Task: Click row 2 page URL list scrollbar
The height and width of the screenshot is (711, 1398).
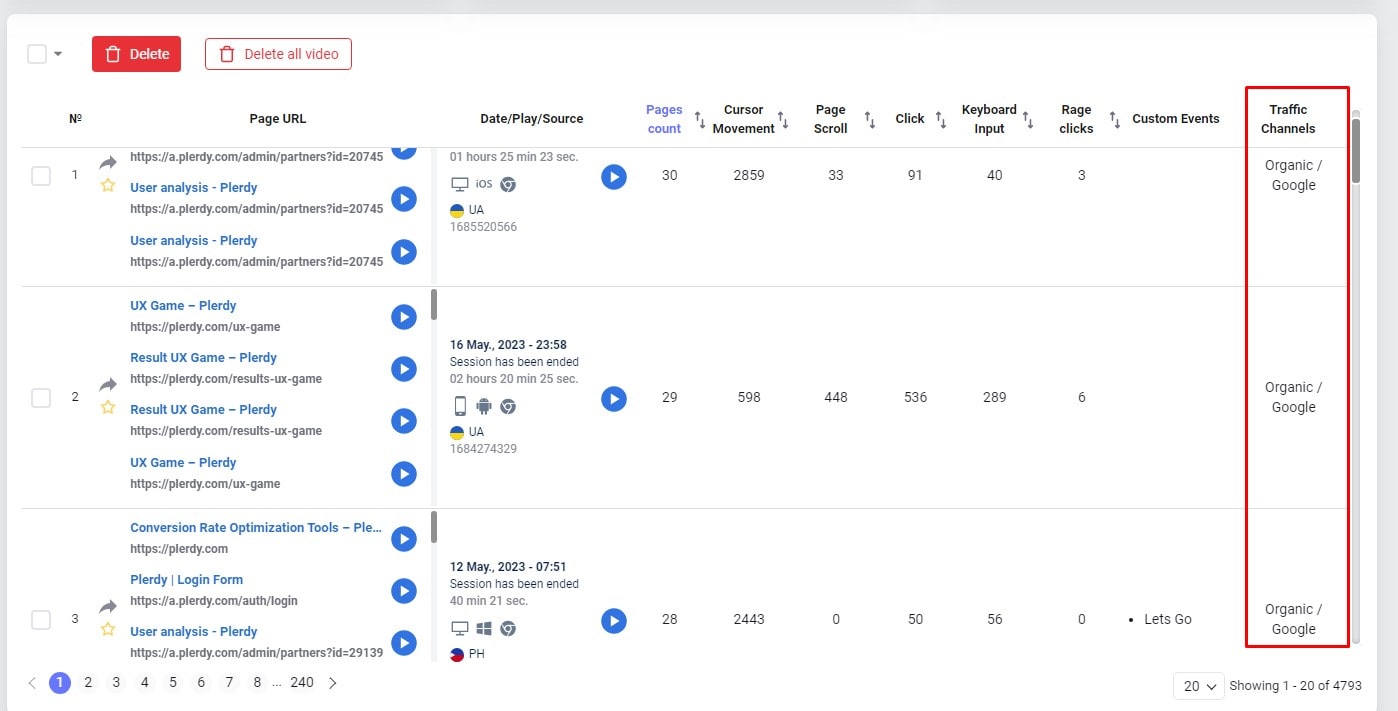Action: 434,304
